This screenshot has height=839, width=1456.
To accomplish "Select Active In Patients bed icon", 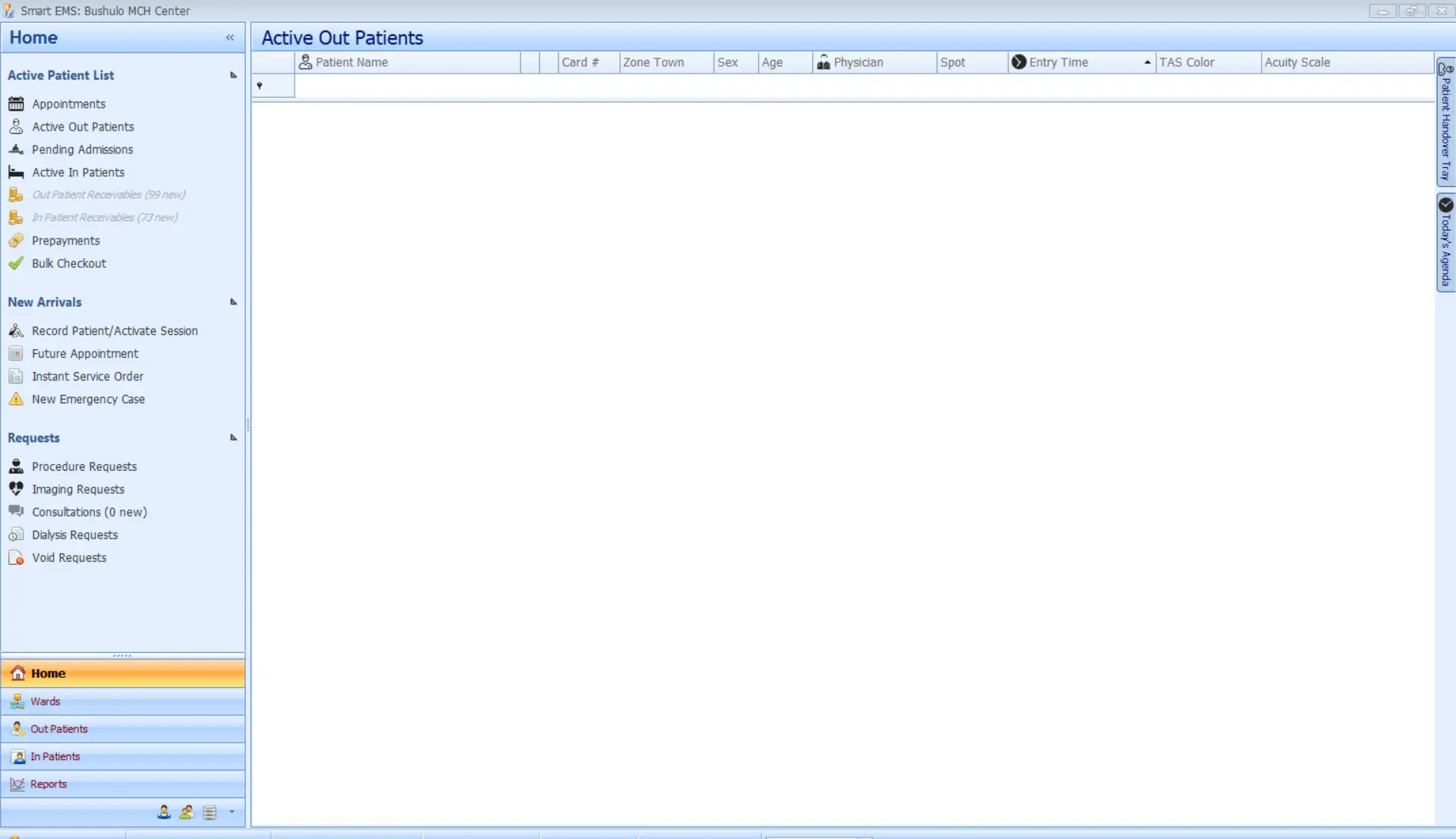I will coord(16,172).
